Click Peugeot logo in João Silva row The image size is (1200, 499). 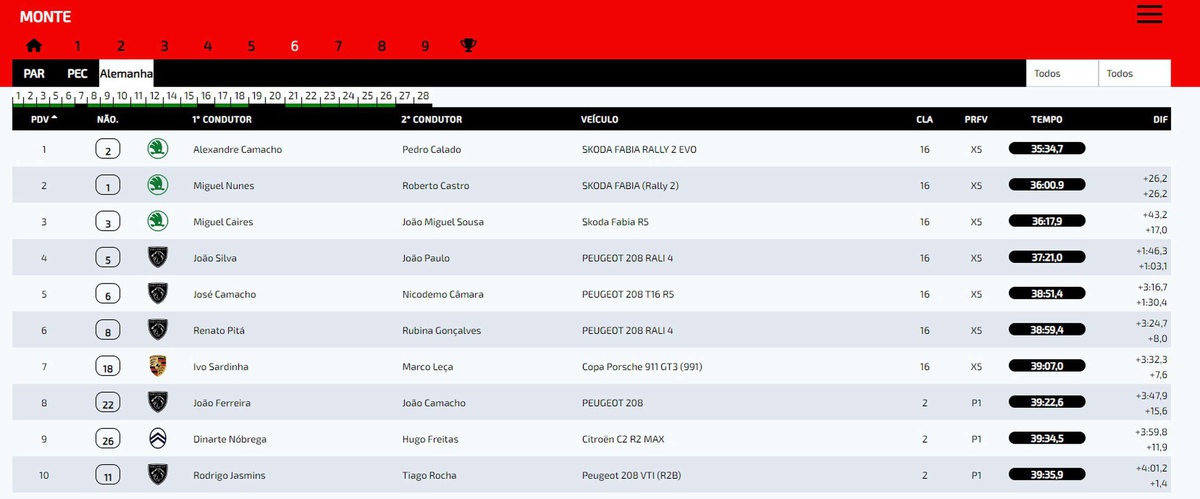coord(158,258)
